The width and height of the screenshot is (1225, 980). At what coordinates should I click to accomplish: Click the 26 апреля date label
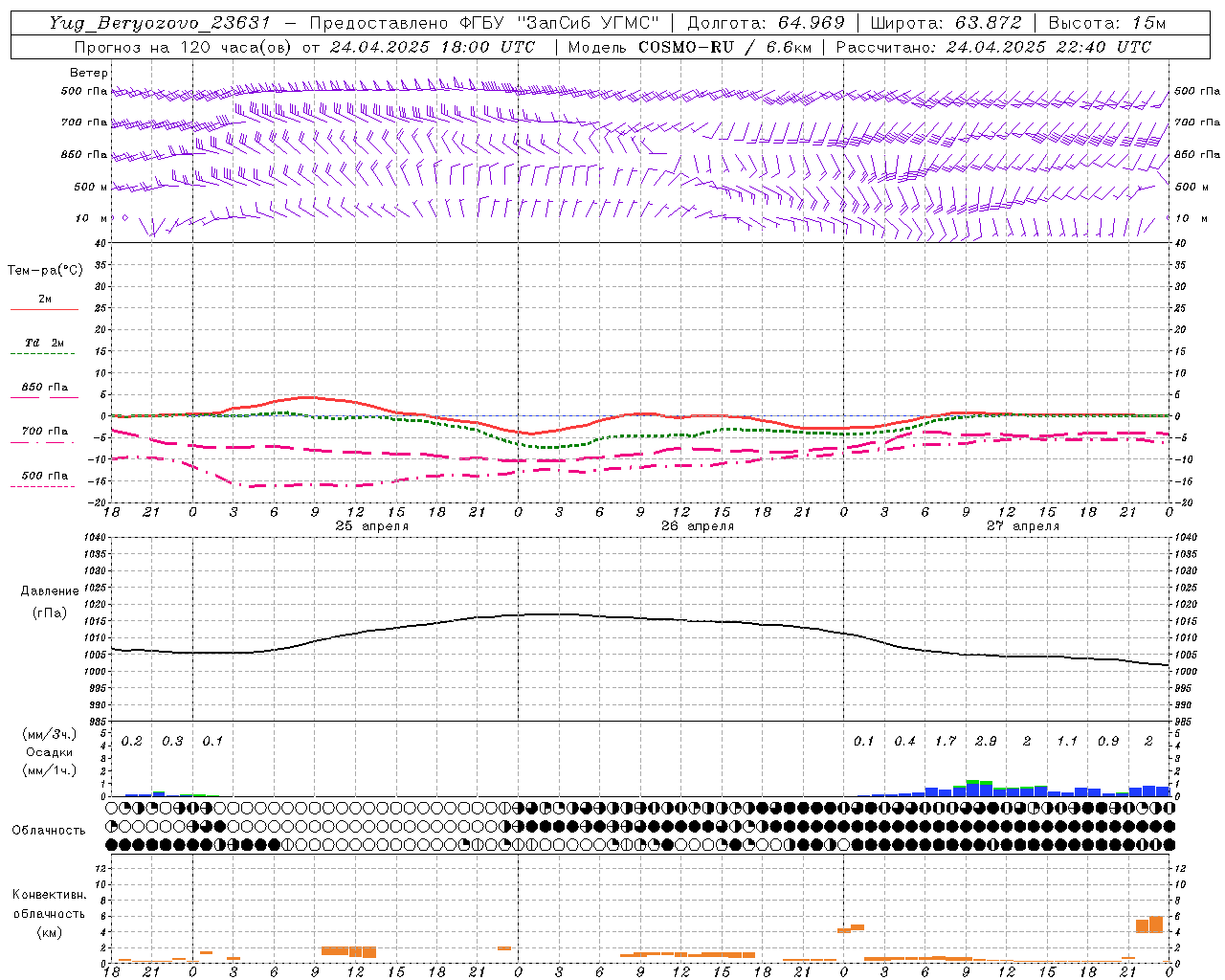point(698,526)
